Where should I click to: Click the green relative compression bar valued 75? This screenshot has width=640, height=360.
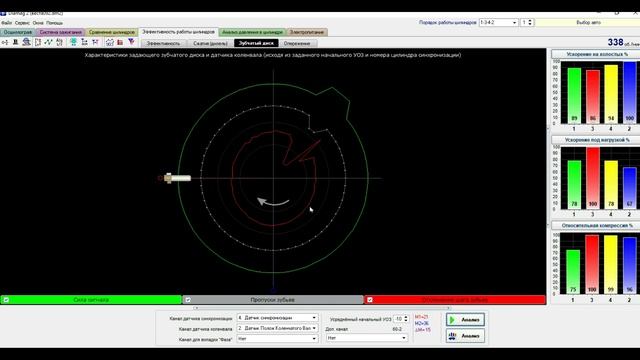(x=573, y=272)
